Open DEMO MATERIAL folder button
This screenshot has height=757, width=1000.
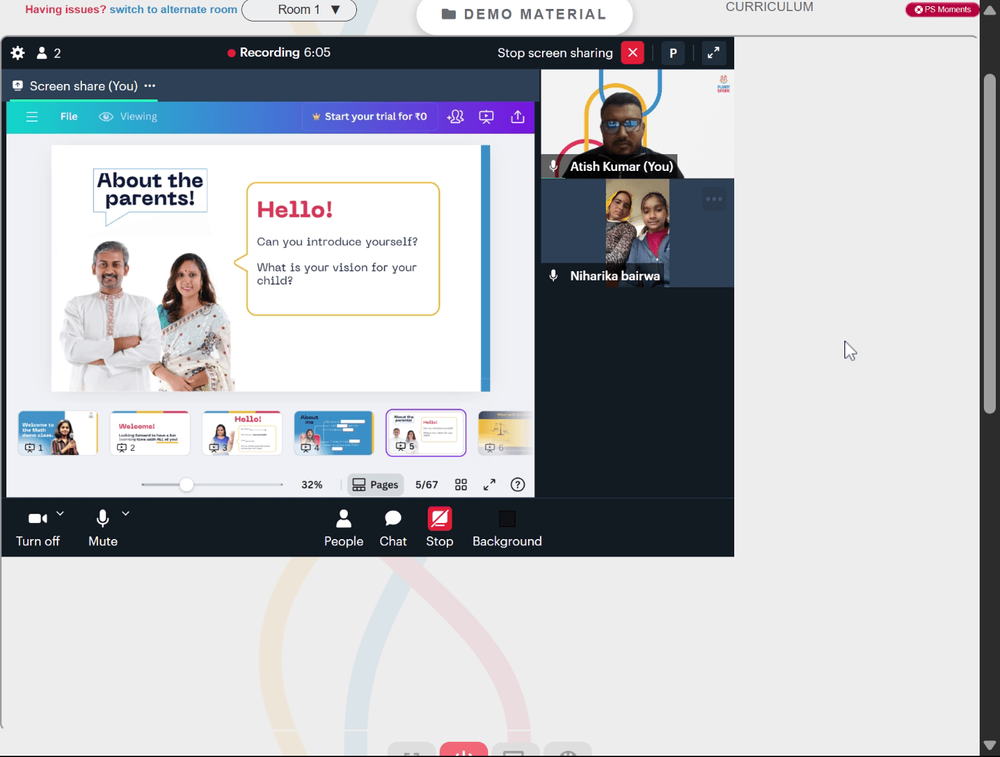click(524, 15)
